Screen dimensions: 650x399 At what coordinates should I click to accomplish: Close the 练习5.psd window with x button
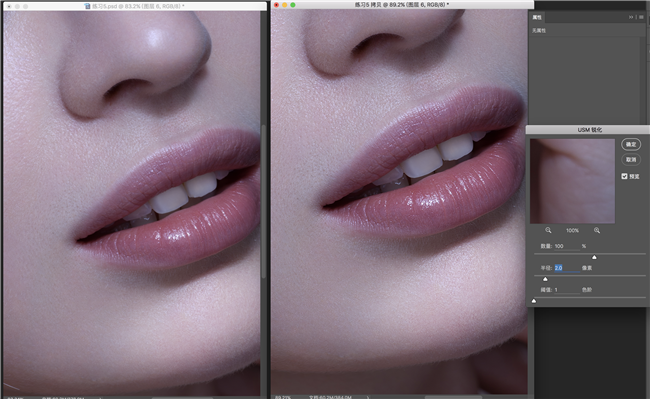[9, 7]
